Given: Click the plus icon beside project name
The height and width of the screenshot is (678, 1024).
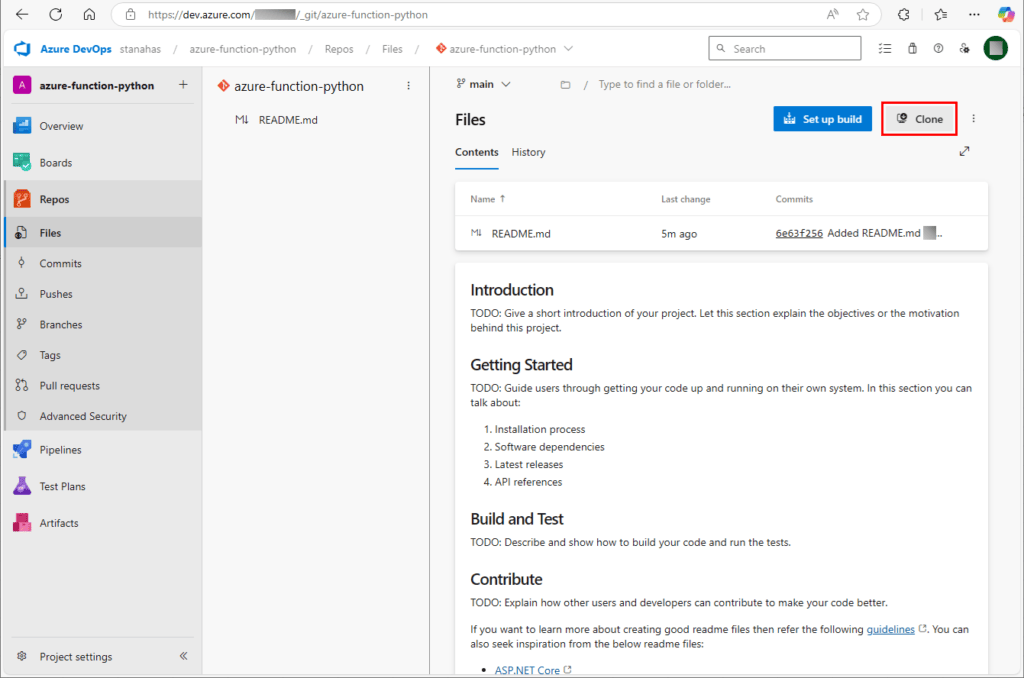Looking at the screenshot, I should coord(184,84).
